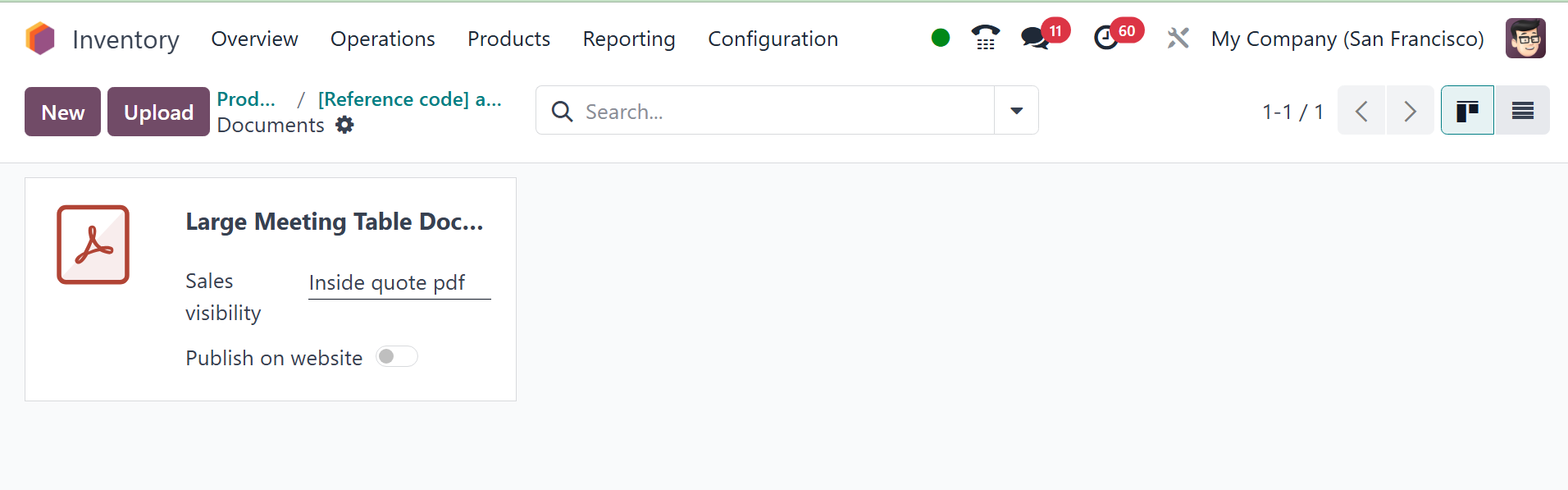
Task: Go to next page arrow
Action: tap(1410, 111)
